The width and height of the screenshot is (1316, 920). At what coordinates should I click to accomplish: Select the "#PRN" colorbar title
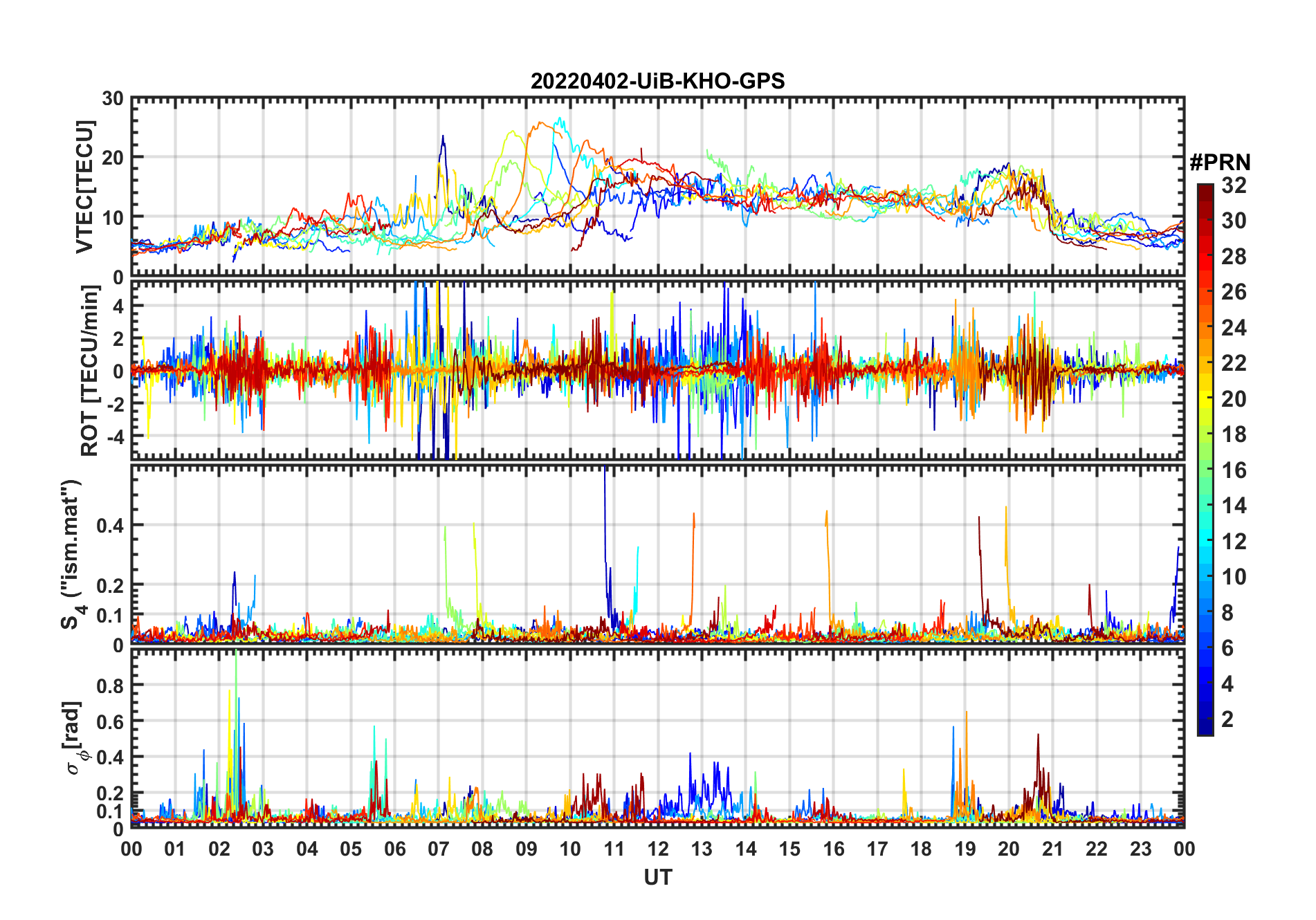pos(1220,163)
